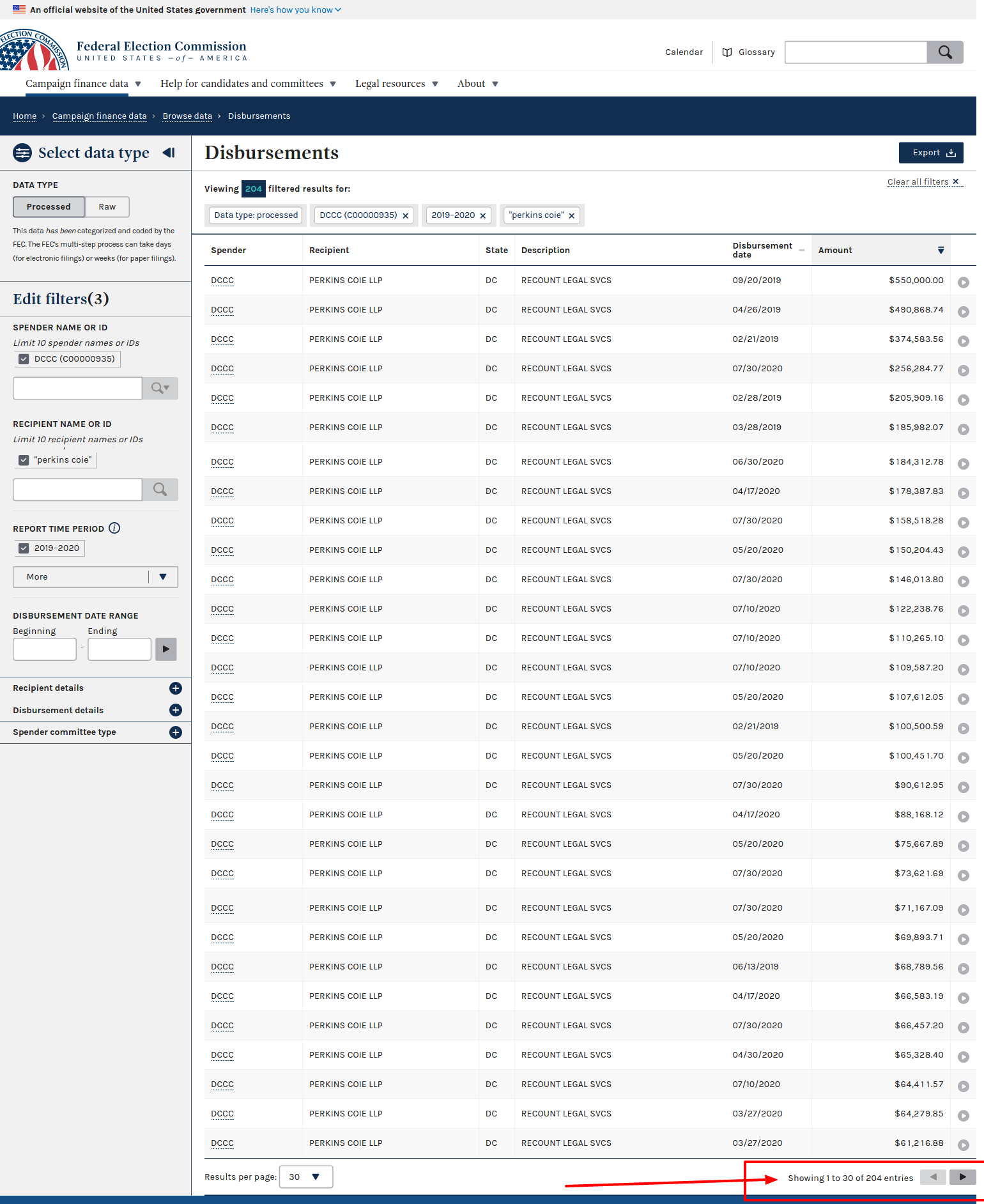Image resolution: width=984 pixels, height=1204 pixels.
Task: Go to Campaign finance data breadcrumb
Action: click(x=99, y=116)
